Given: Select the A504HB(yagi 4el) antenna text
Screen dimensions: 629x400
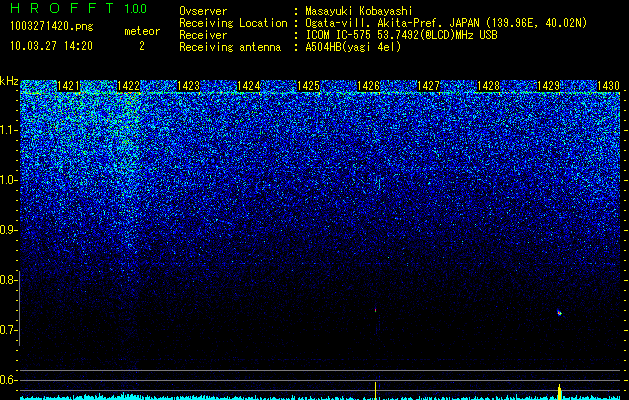Looking at the screenshot, I should 353,47.
